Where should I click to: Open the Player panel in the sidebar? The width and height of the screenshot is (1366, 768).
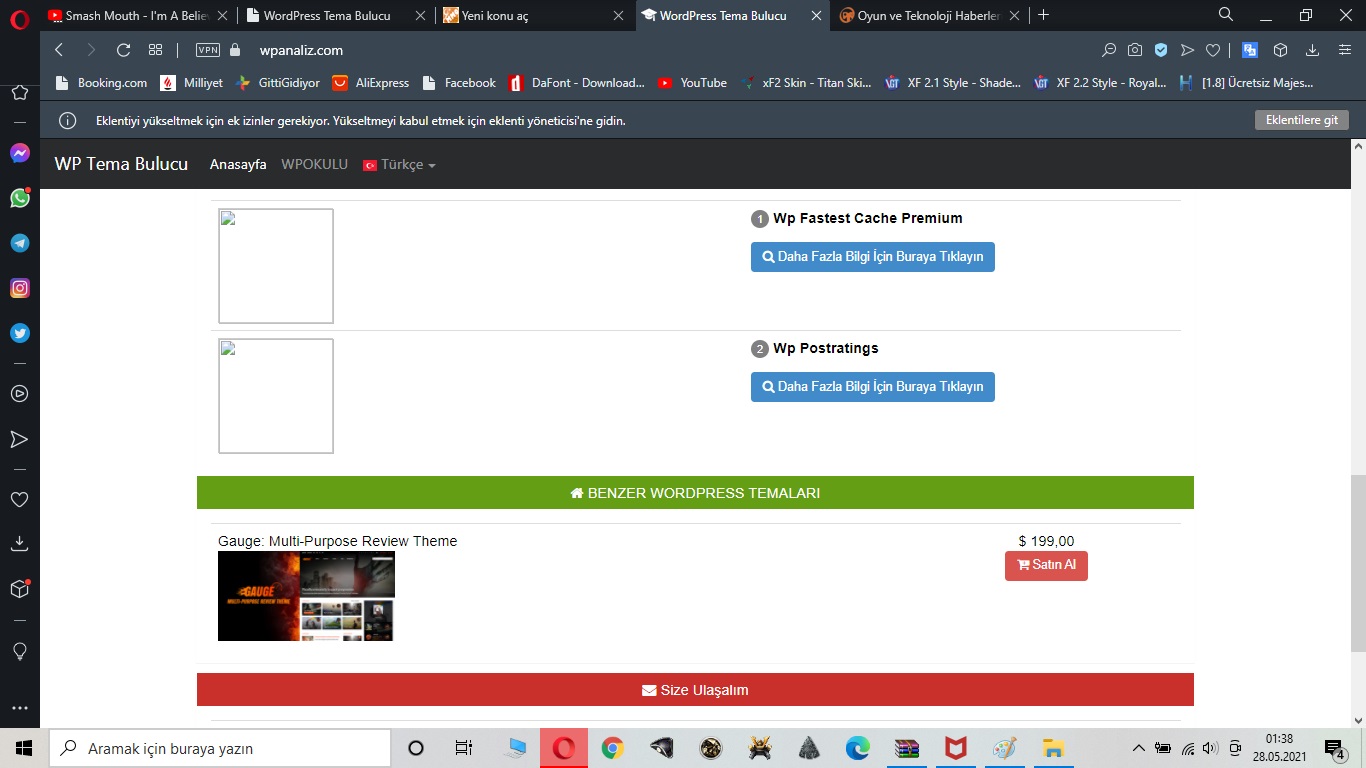[x=19, y=393]
